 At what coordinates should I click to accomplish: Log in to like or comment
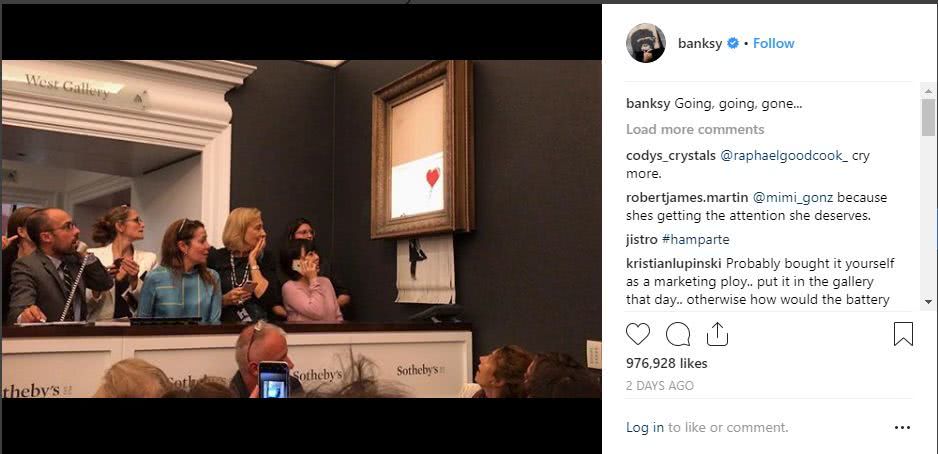pos(645,427)
